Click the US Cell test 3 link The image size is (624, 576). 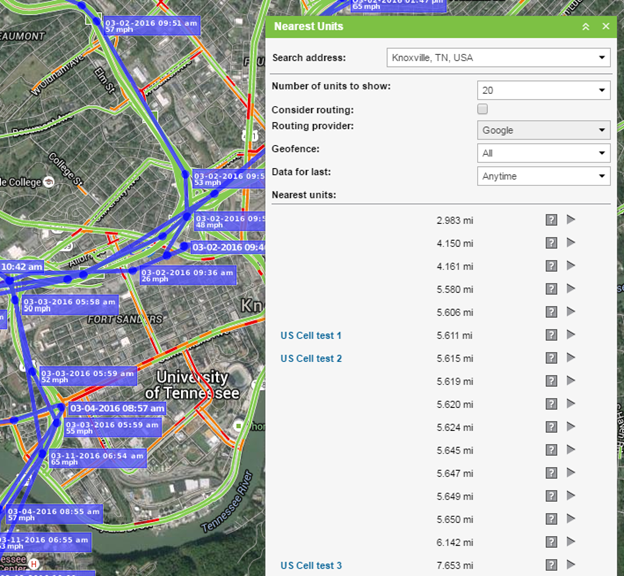click(311, 566)
